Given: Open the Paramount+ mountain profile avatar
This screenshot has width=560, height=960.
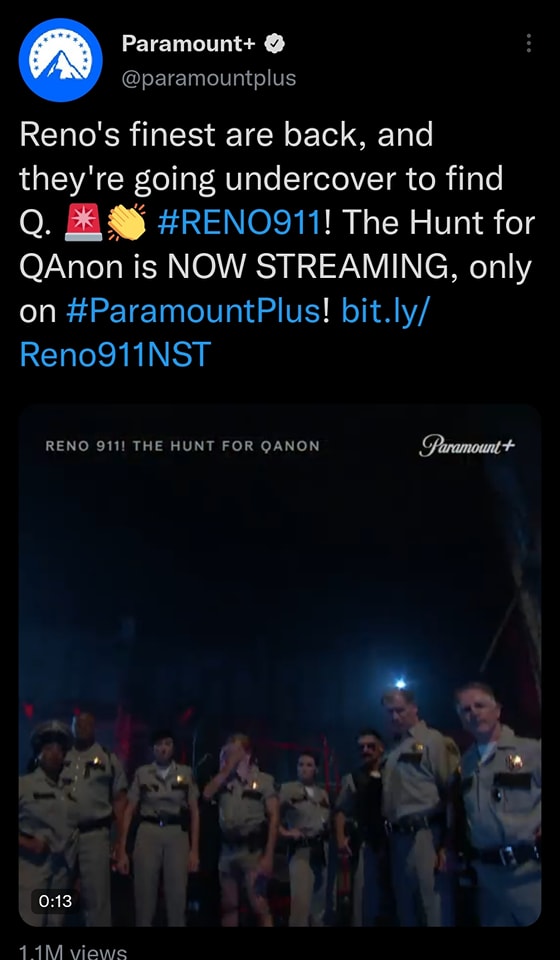Looking at the screenshot, I should coord(61,59).
